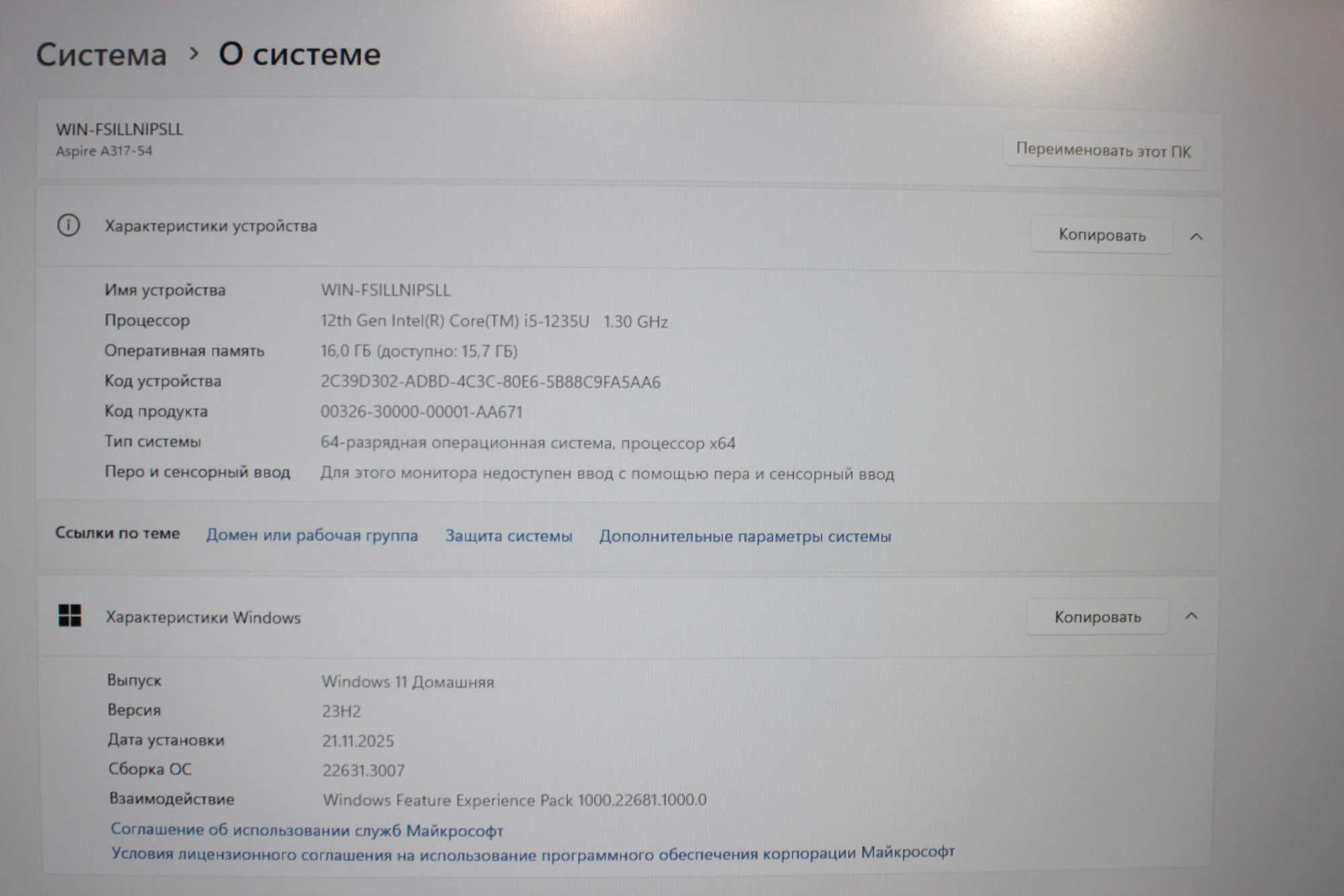1344x896 pixels.
Task: Open Защита системы link
Action: click(509, 536)
